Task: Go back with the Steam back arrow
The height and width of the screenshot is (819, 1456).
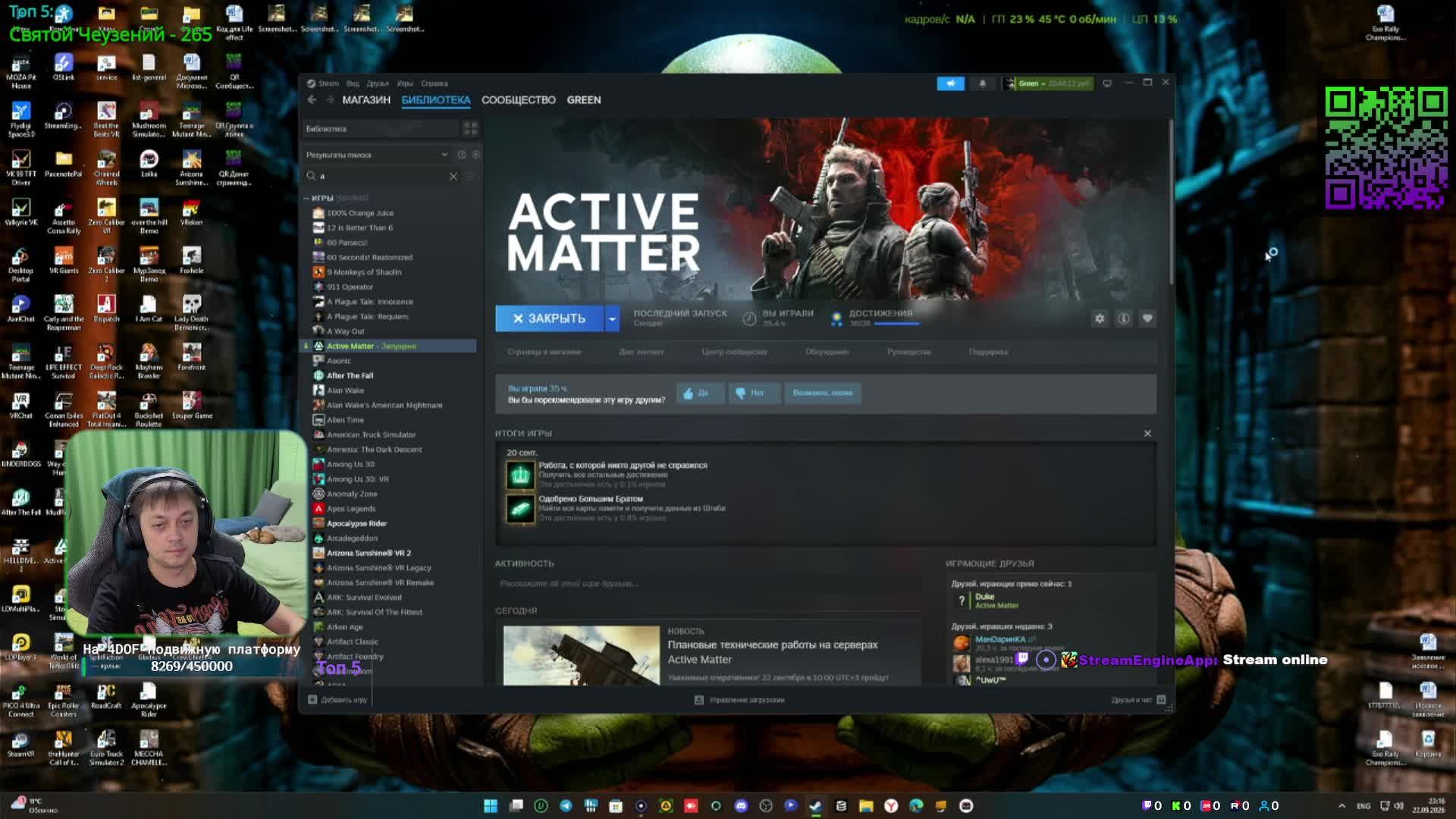Action: pyautogui.click(x=312, y=100)
